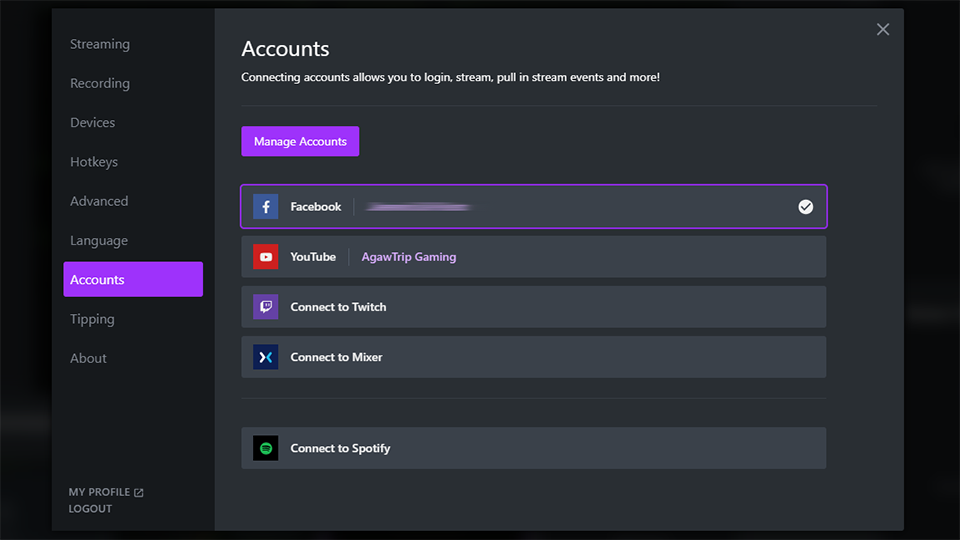The height and width of the screenshot is (540, 960).
Task: Open the Recording settings section
Action: 100,83
